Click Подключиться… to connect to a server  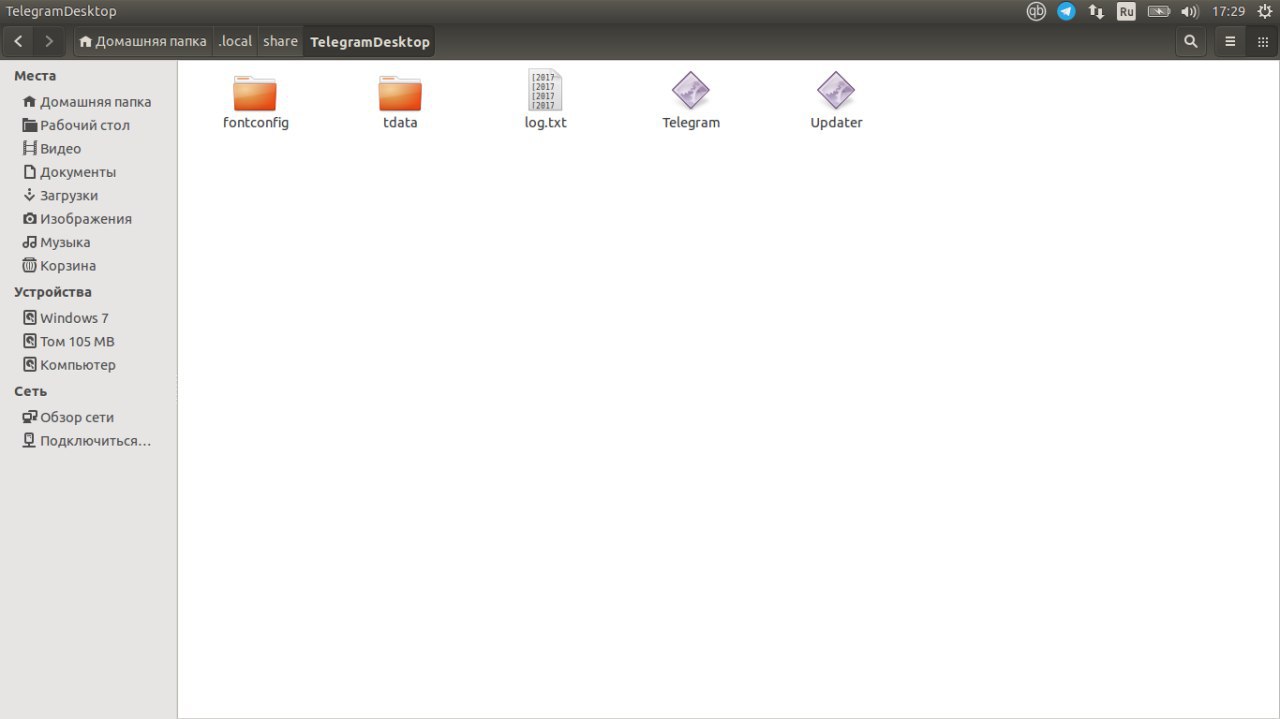88,441
